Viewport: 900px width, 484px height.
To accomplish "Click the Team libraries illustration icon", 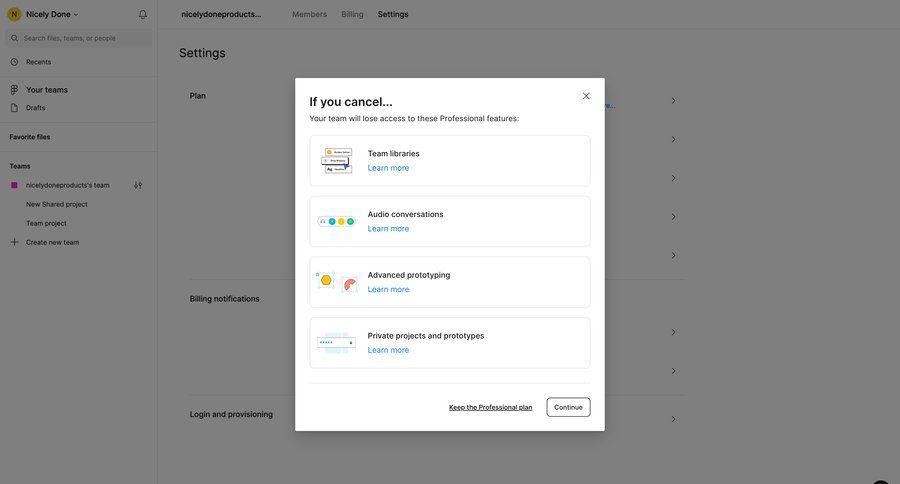I will pyautogui.click(x=337, y=161).
